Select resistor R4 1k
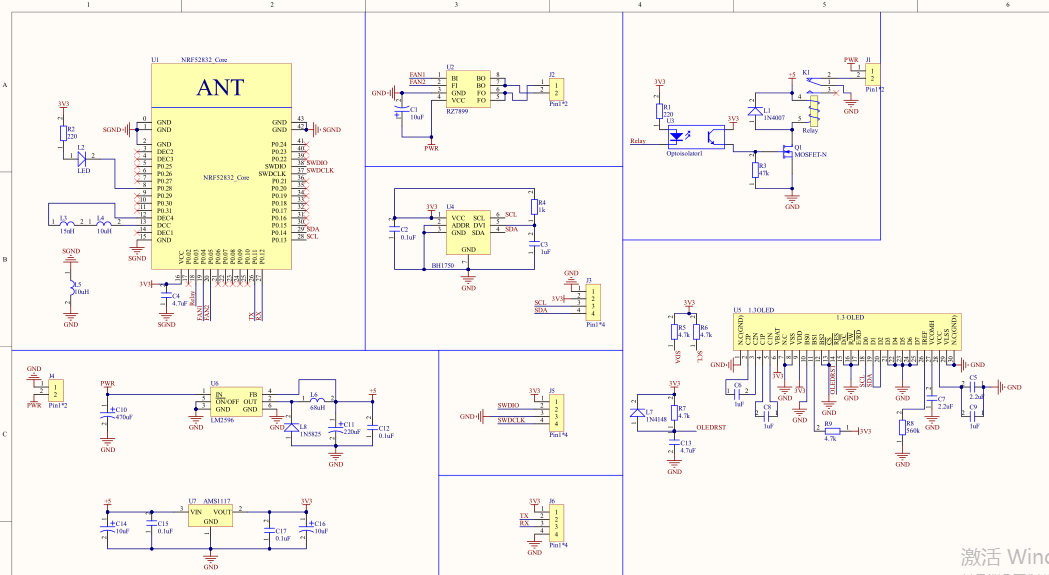Image resolution: width=1049 pixels, height=575 pixels. pos(534,207)
